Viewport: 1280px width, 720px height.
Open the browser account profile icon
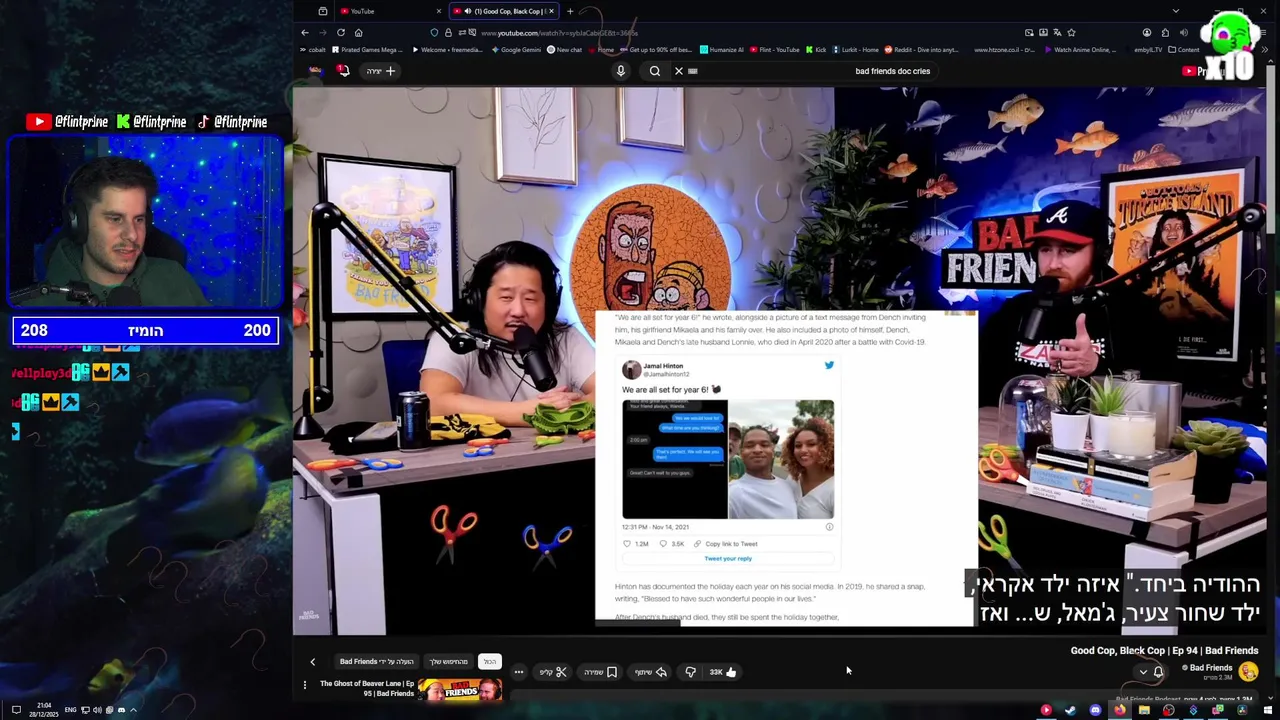pos(1147,33)
